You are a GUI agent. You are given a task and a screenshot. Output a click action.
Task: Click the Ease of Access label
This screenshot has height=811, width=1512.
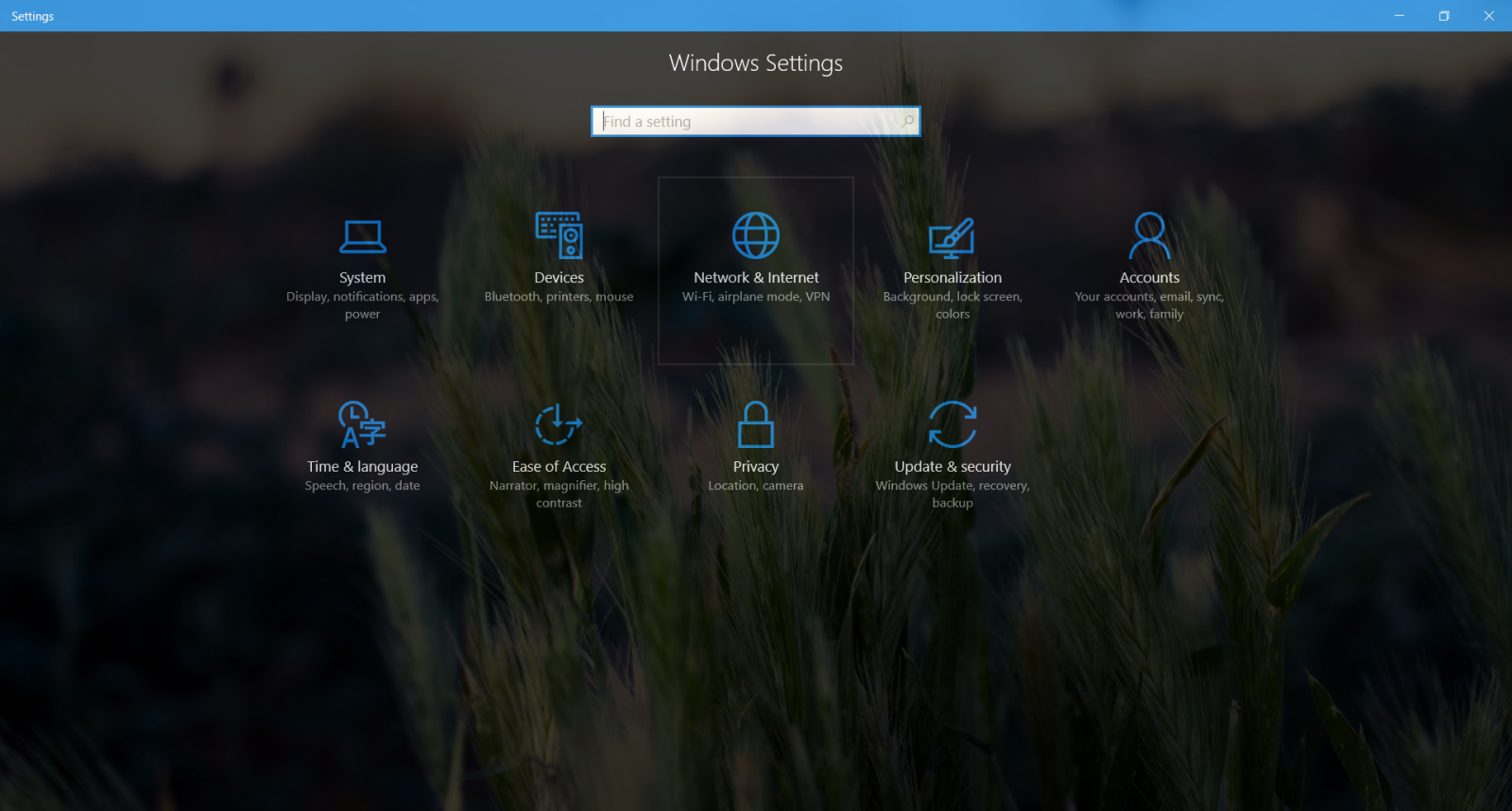559,467
